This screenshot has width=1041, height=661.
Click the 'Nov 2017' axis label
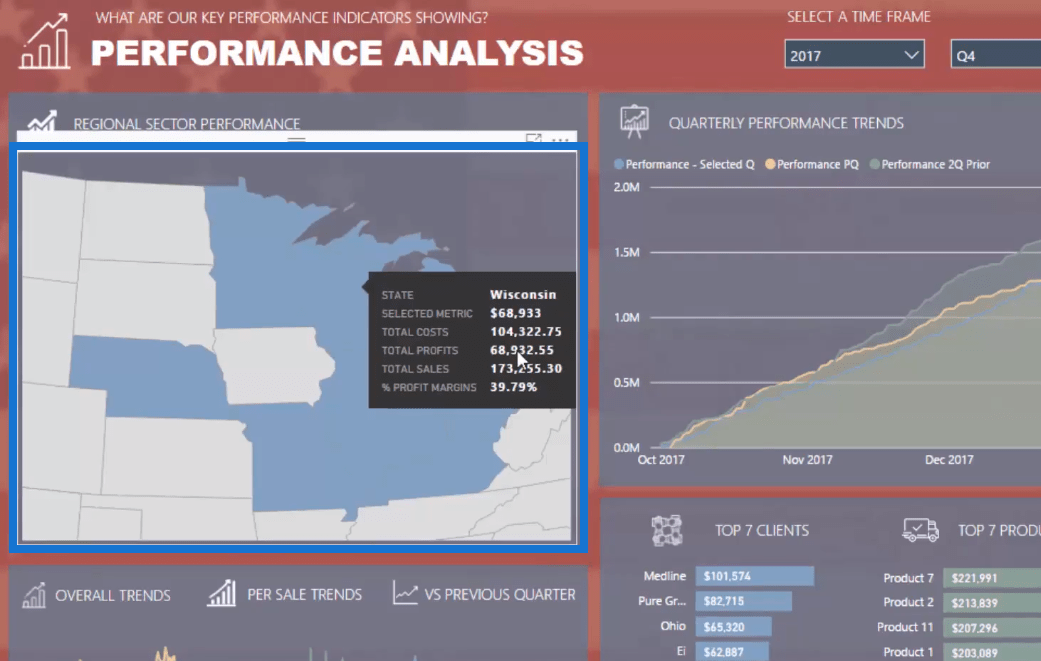(x=807, y=459)
